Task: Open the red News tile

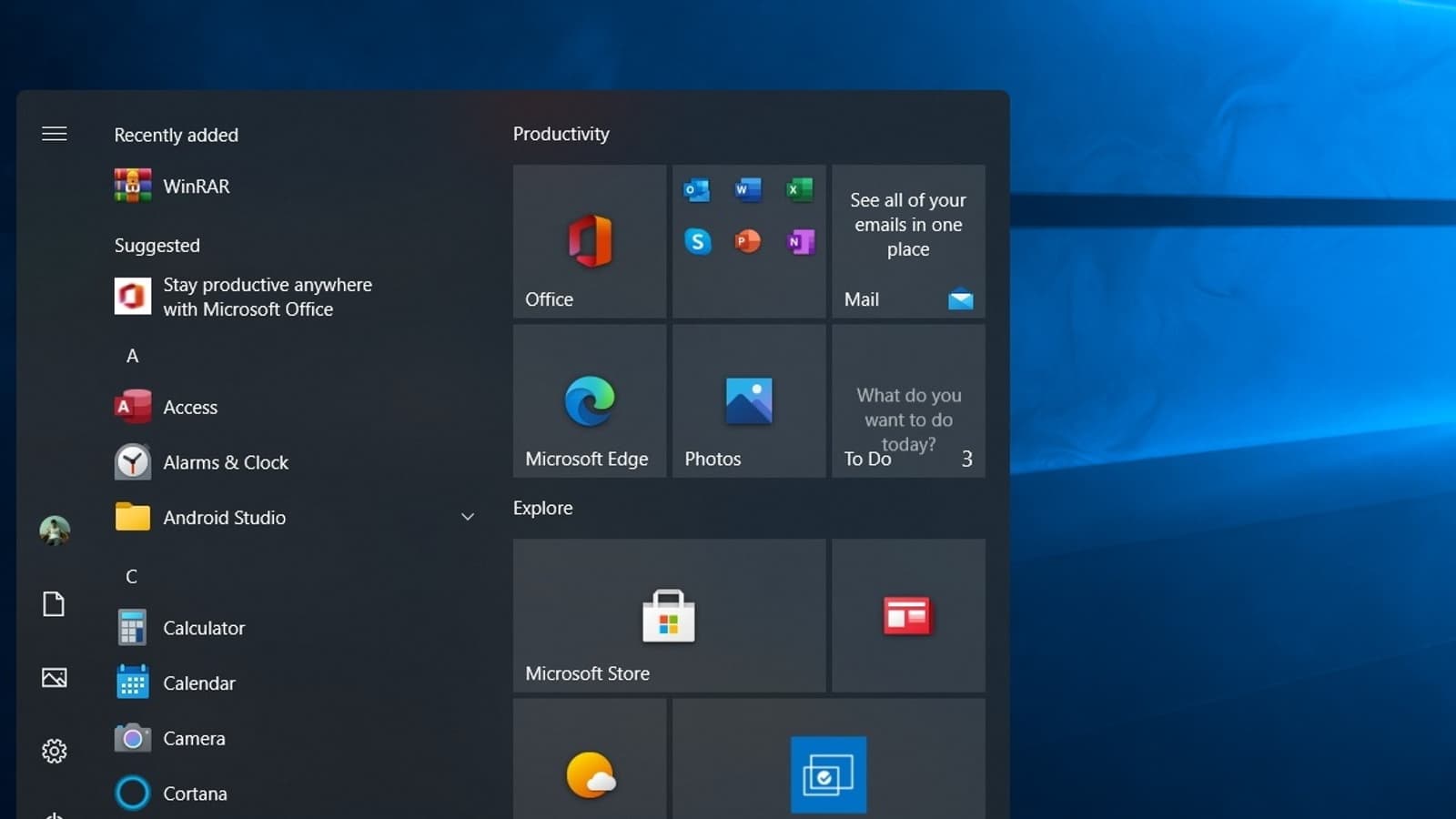Action: [x=908, y=615]
